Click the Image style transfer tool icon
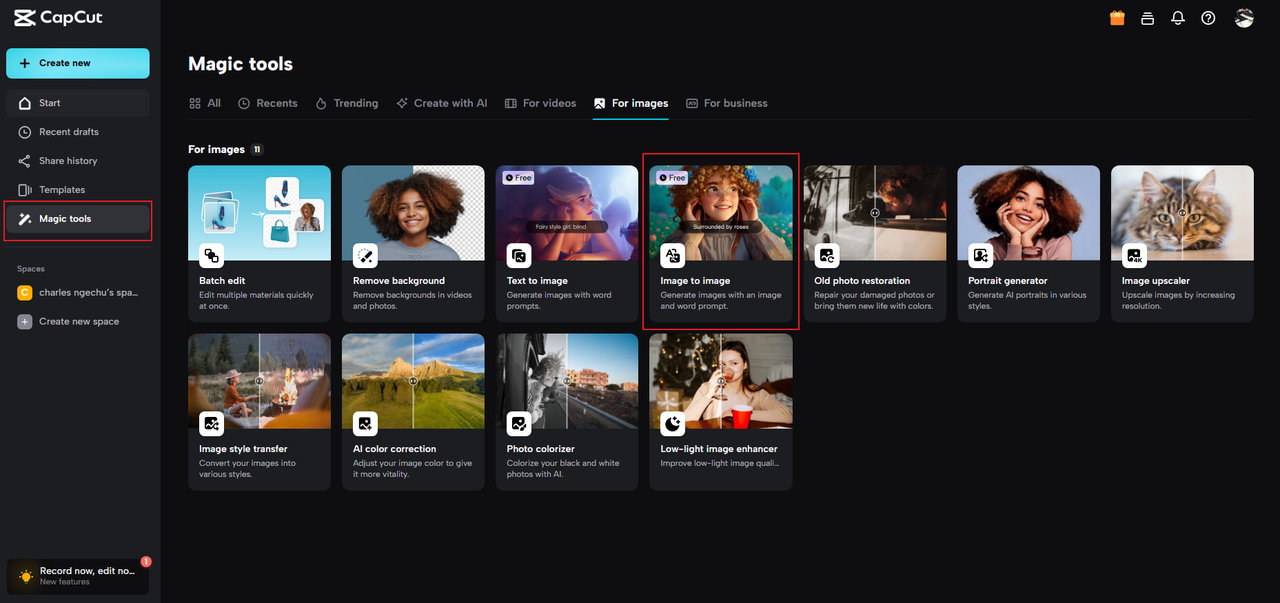The height and width of the screenshot is (603, 1280). [x=211, y=424]
